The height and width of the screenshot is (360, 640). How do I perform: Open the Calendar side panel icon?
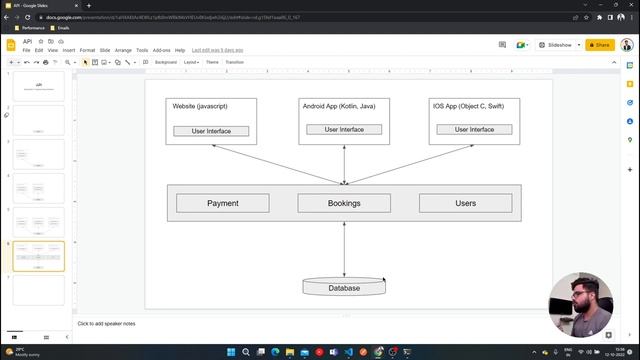[x=630, y=65]
